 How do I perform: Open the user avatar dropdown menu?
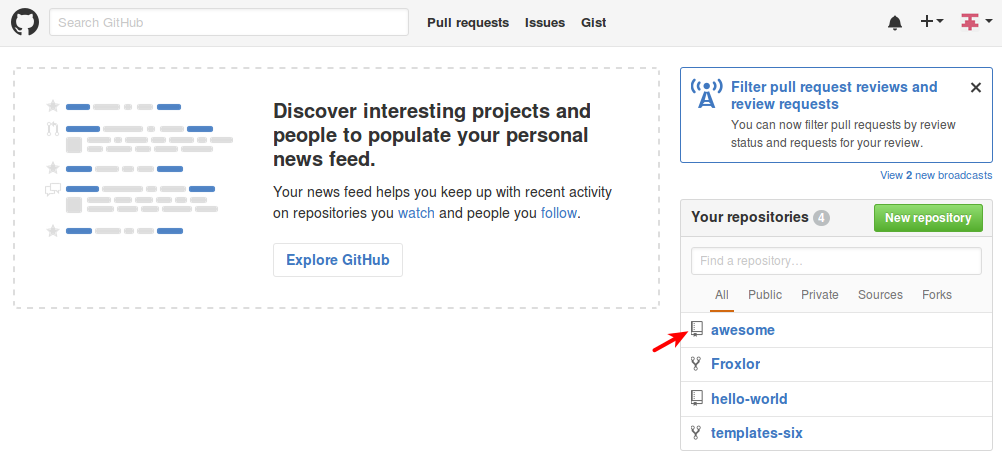tap(977, 22)
